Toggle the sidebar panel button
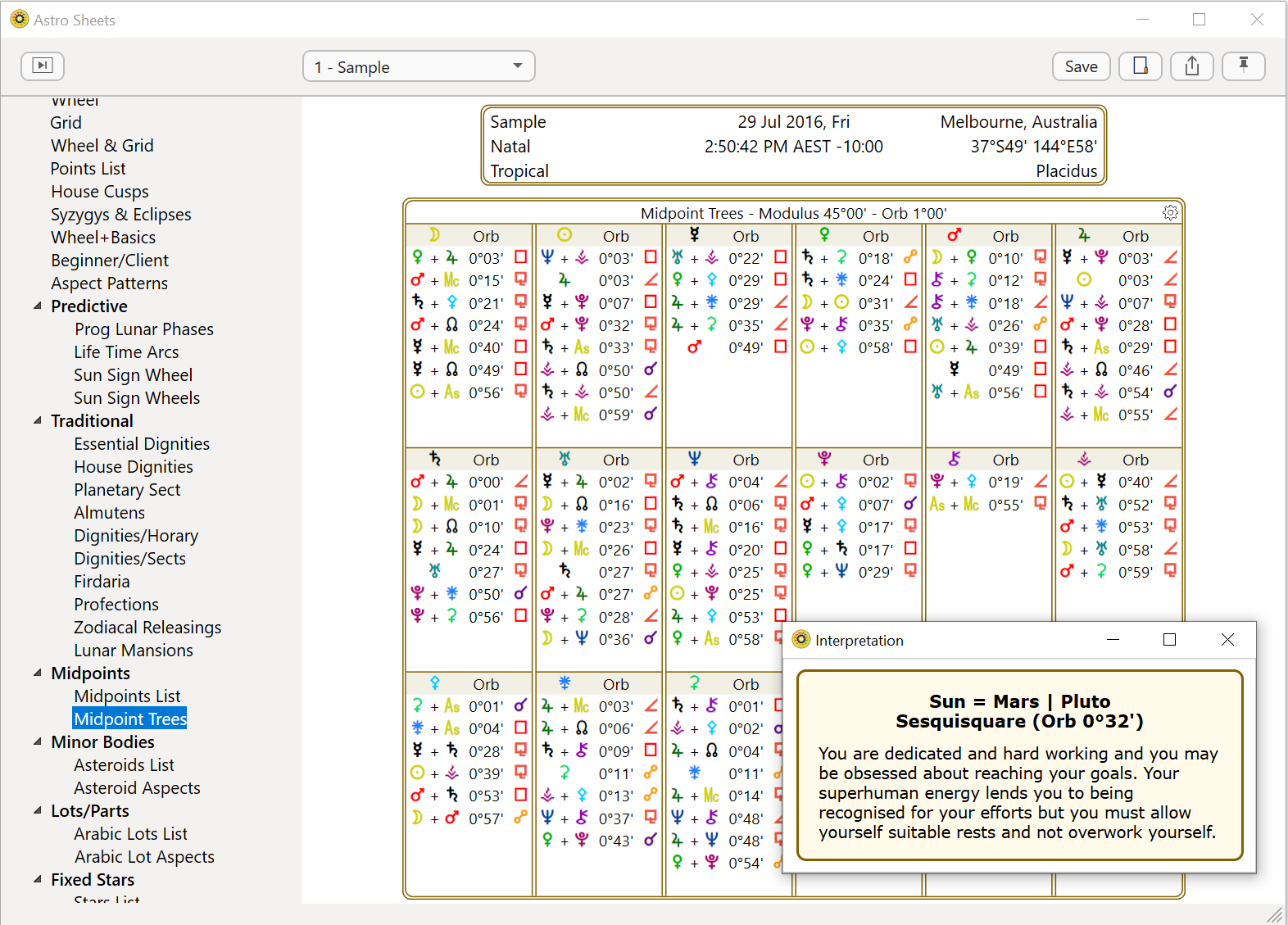 coord(43,66)
